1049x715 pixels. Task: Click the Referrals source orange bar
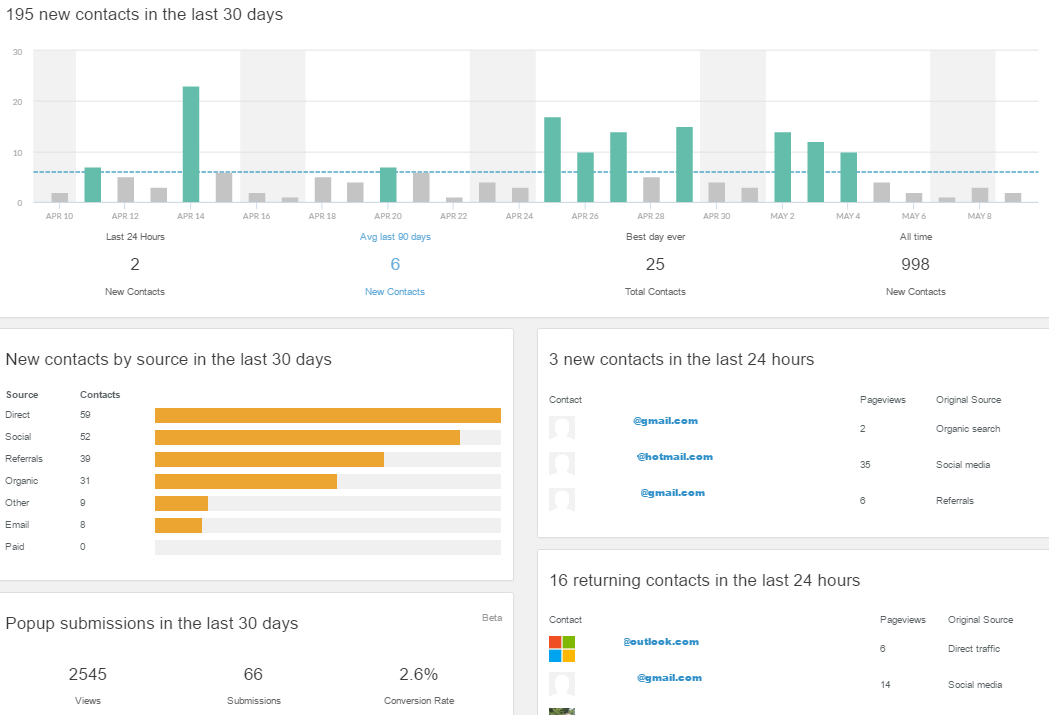coord(269,459)
